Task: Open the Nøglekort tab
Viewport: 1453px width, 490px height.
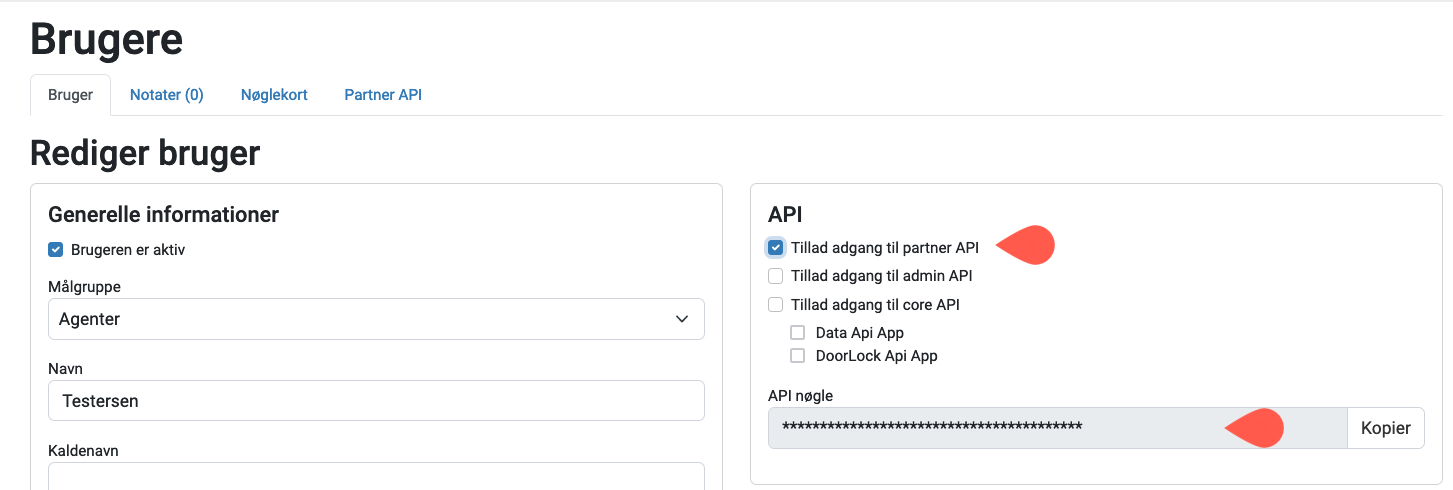Action: [274, 95]
